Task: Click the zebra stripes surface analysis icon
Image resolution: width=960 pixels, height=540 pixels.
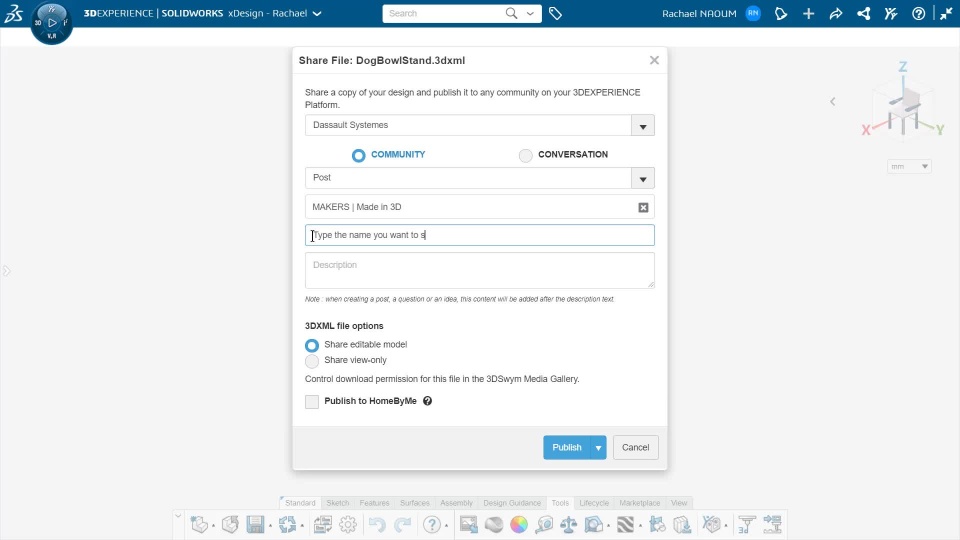Action: [625, 525]
